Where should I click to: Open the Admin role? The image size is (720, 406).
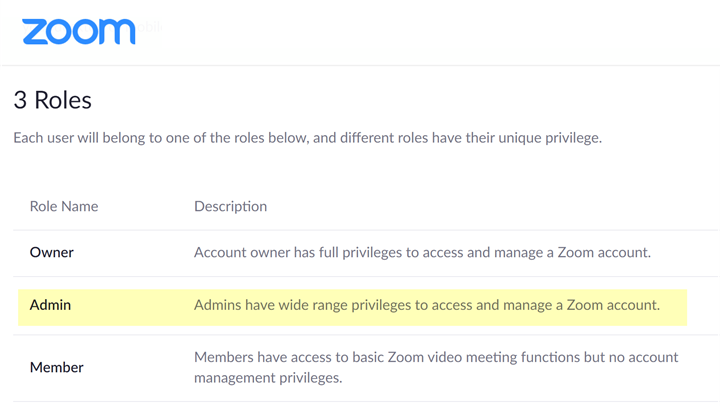[x=50, y=304]
